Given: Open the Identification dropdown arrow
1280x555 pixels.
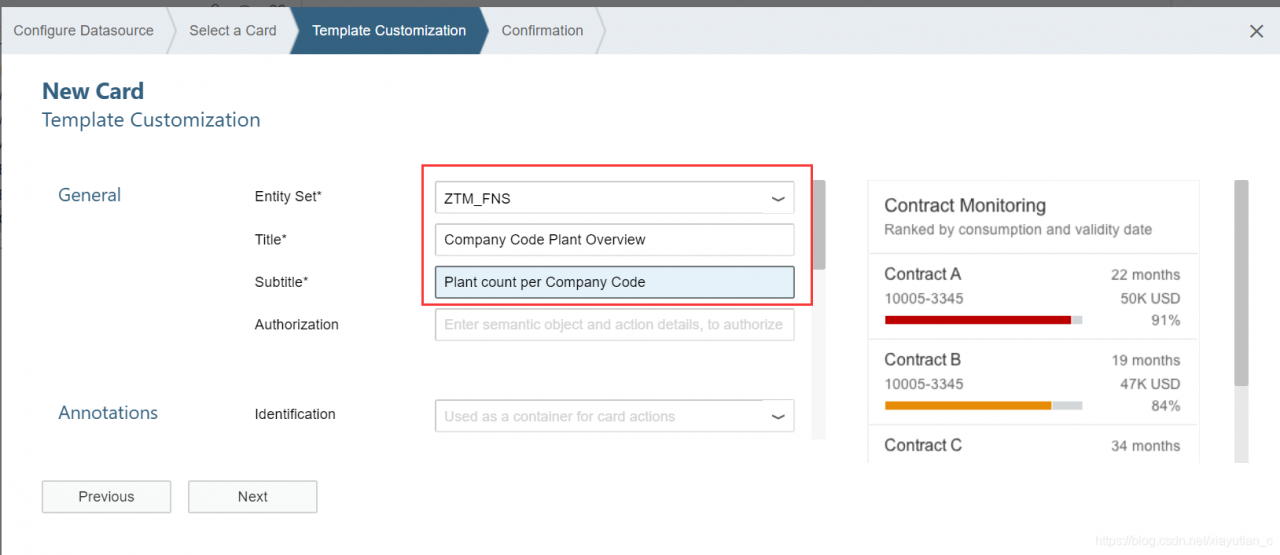Looking at the screenshot, I should click(778, 416).
